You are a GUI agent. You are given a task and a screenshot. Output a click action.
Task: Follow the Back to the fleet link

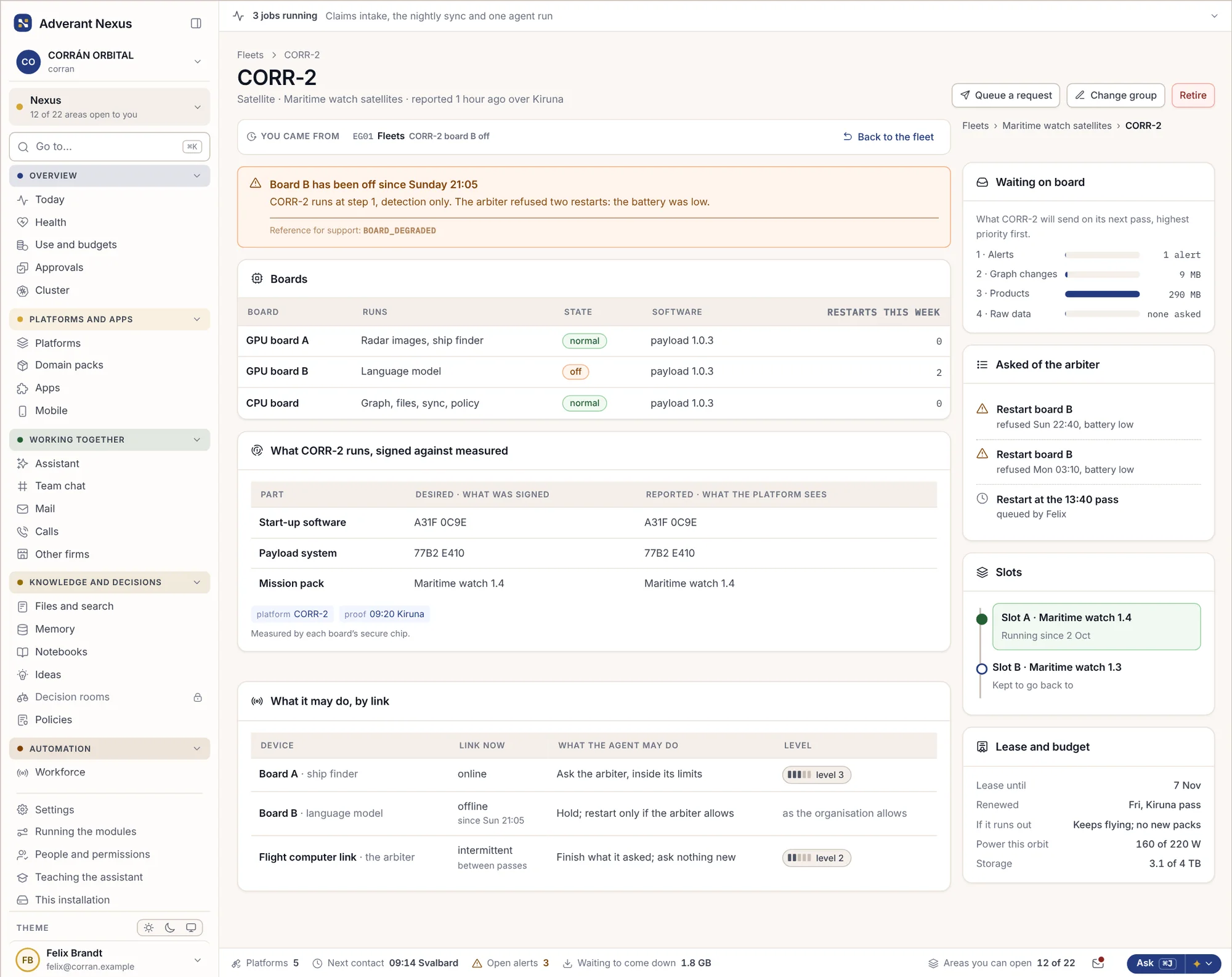point(888,137)
